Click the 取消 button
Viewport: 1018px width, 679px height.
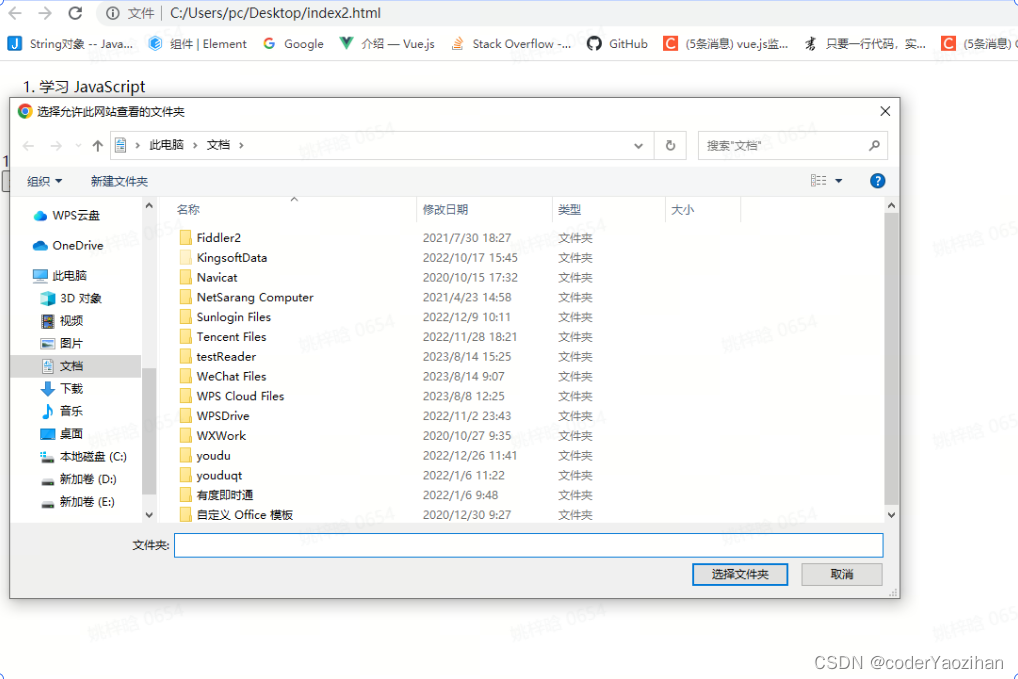click(843, 574)
